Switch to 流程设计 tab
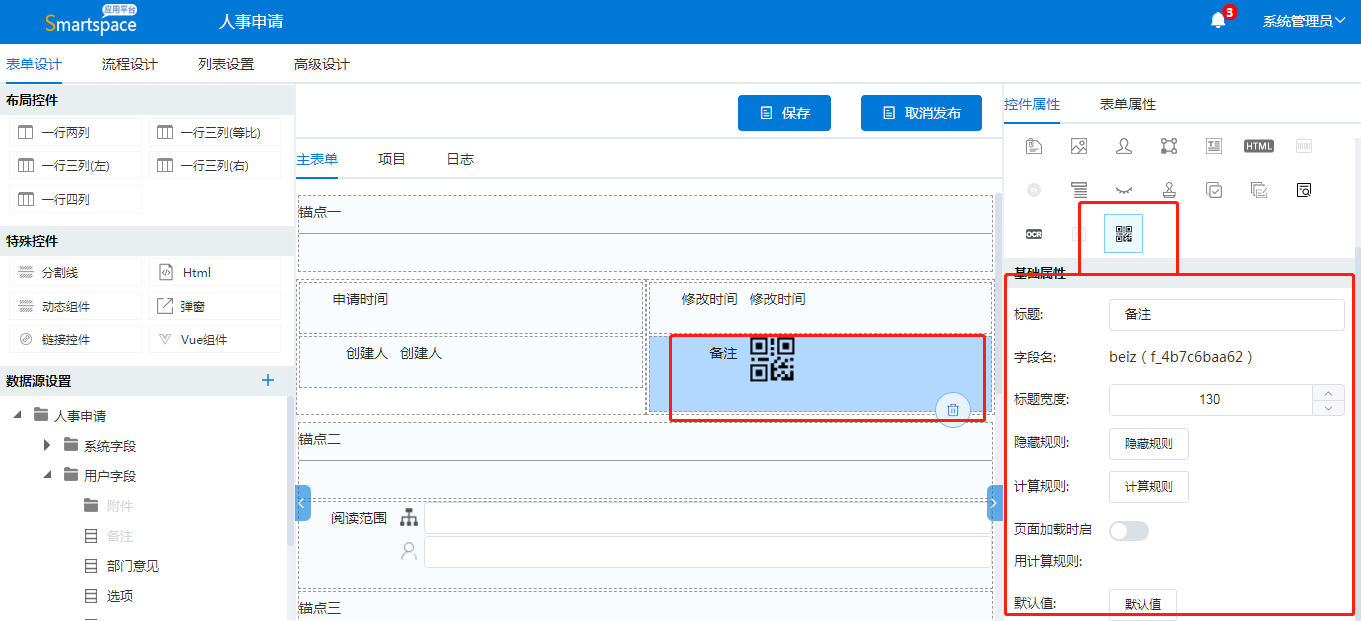 click(130, 64)
